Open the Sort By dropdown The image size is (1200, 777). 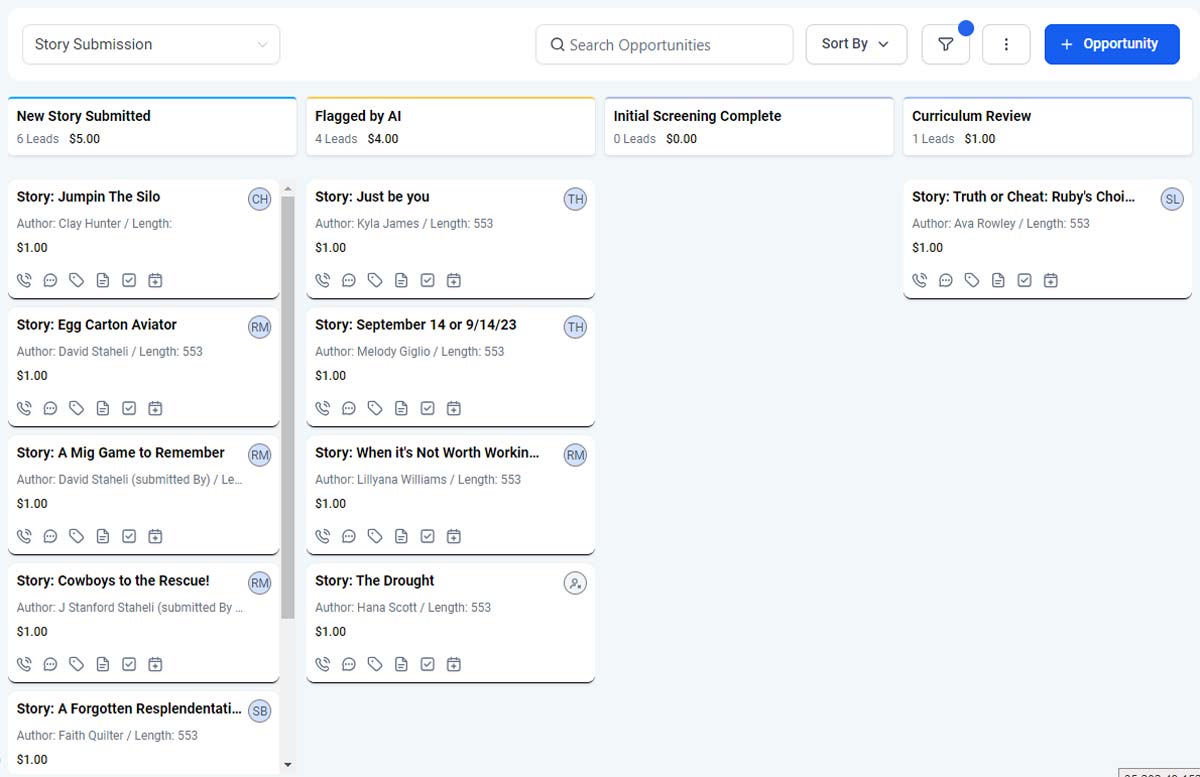coord(856,44)
